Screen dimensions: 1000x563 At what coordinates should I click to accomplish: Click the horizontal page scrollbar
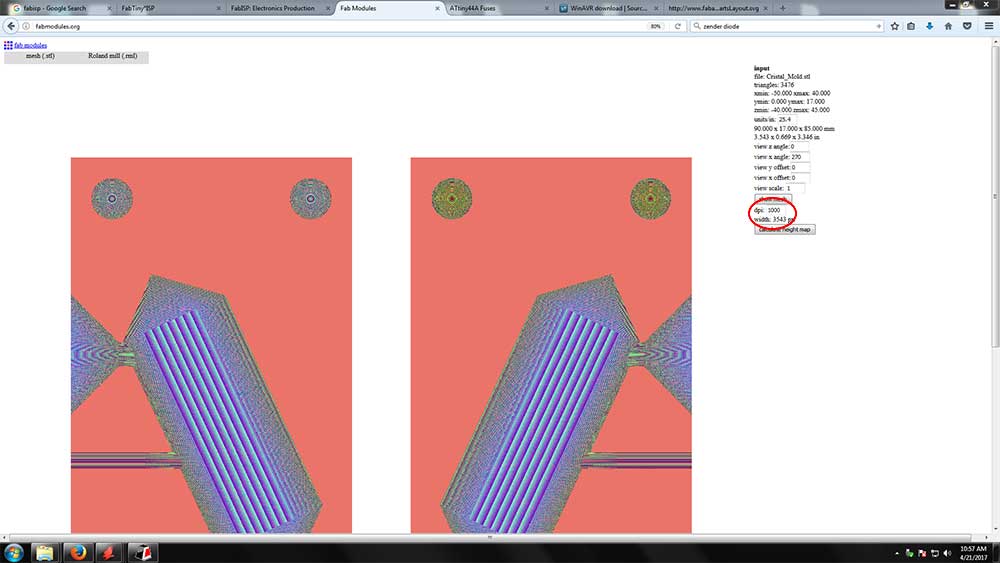[490, 537]
